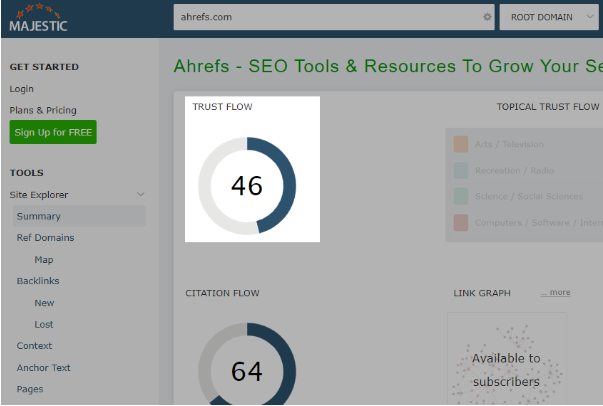This screenshot has height=406, width=603.
Task: Click the Link Graph thumbnail
Action: [507, 359]
